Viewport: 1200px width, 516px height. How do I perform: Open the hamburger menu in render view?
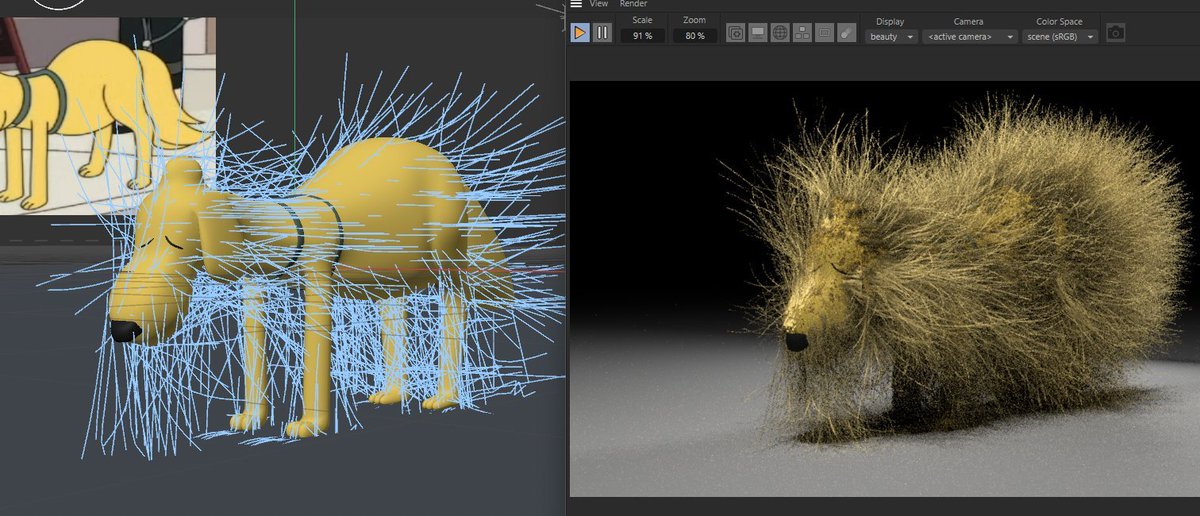(576, 4)
